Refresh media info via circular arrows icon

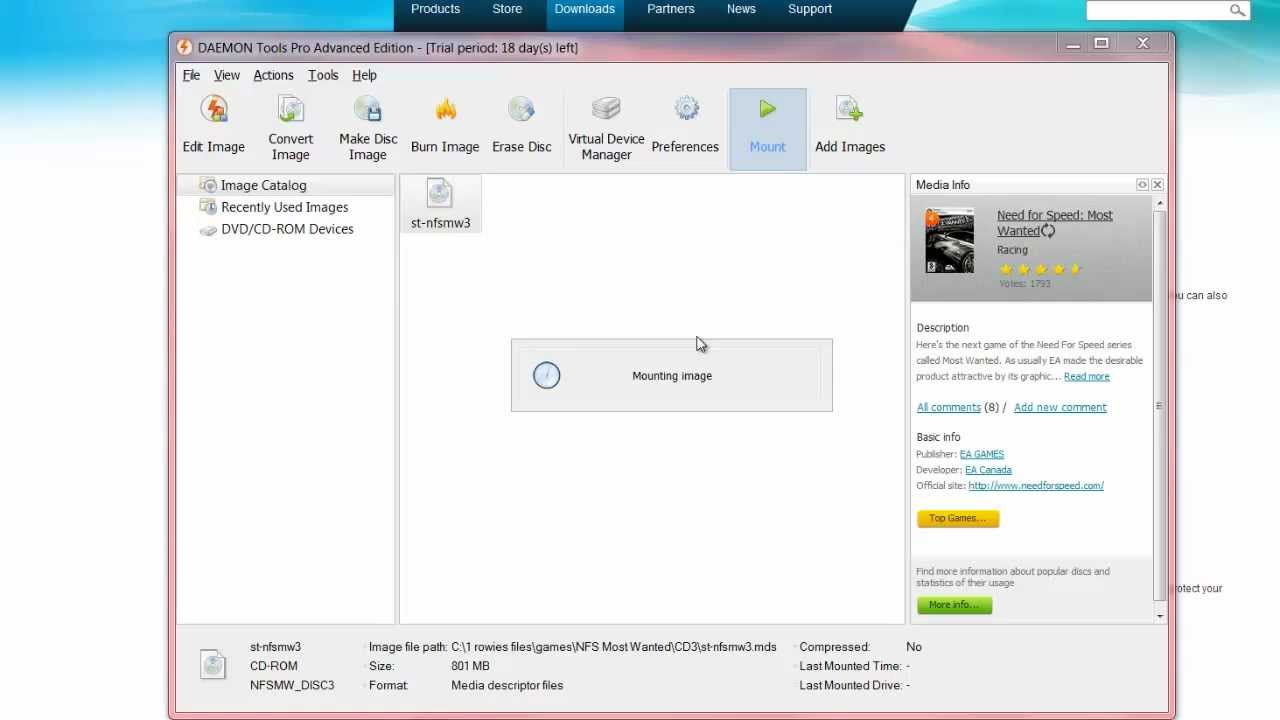click(1048, 231)
